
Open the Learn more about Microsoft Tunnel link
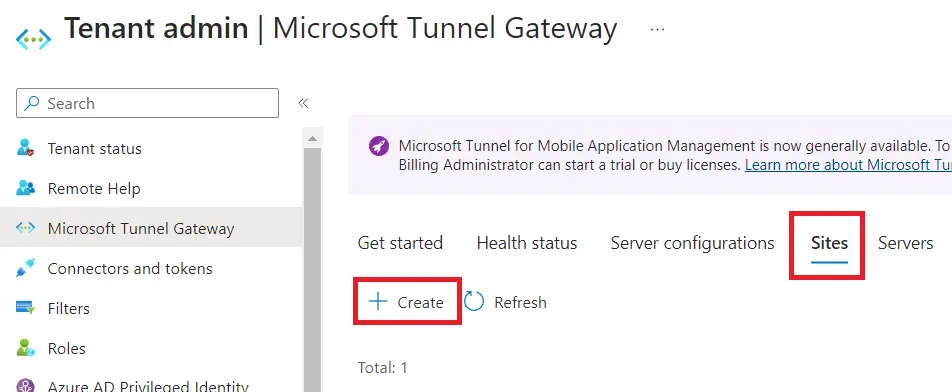coord(848,165)
